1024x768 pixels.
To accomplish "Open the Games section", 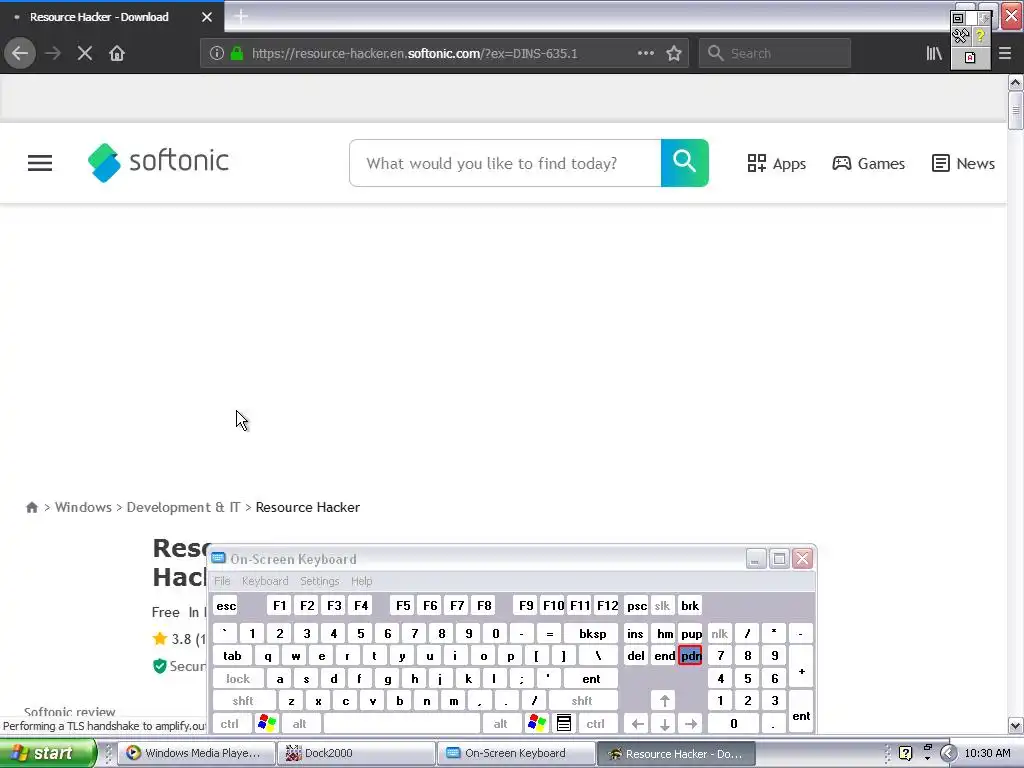I will click(869, 163).
